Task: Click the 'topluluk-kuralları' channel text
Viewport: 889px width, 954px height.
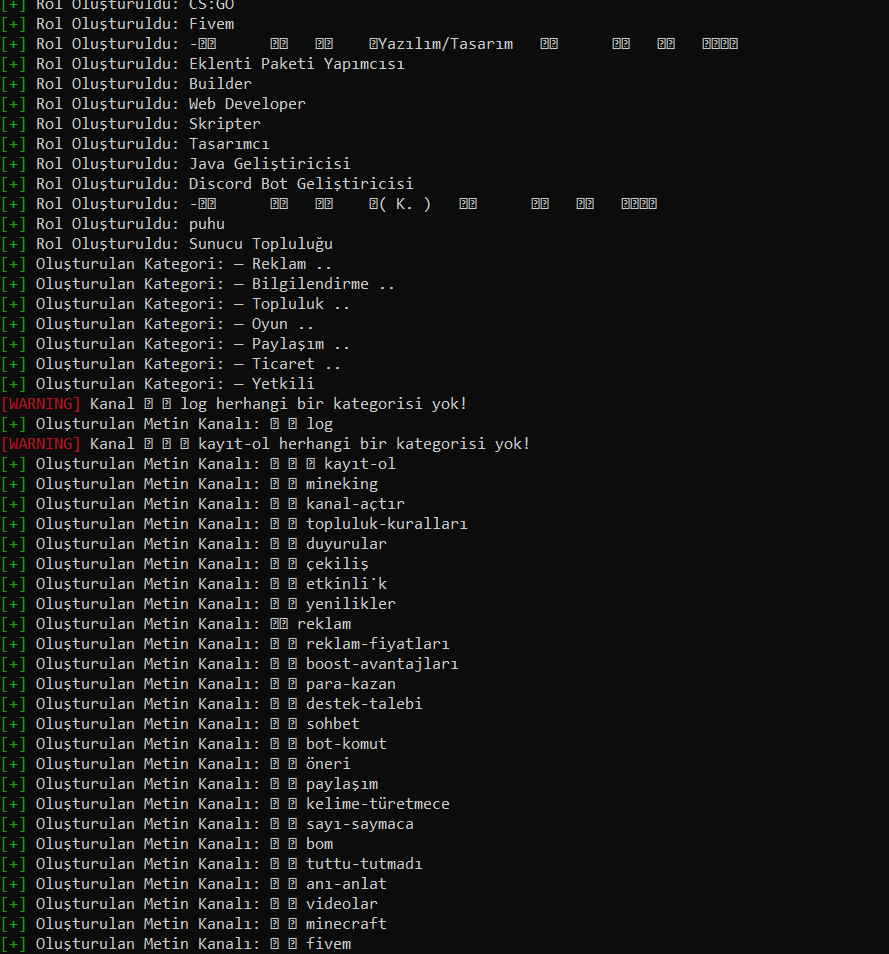Action: (x=386, y=524)
